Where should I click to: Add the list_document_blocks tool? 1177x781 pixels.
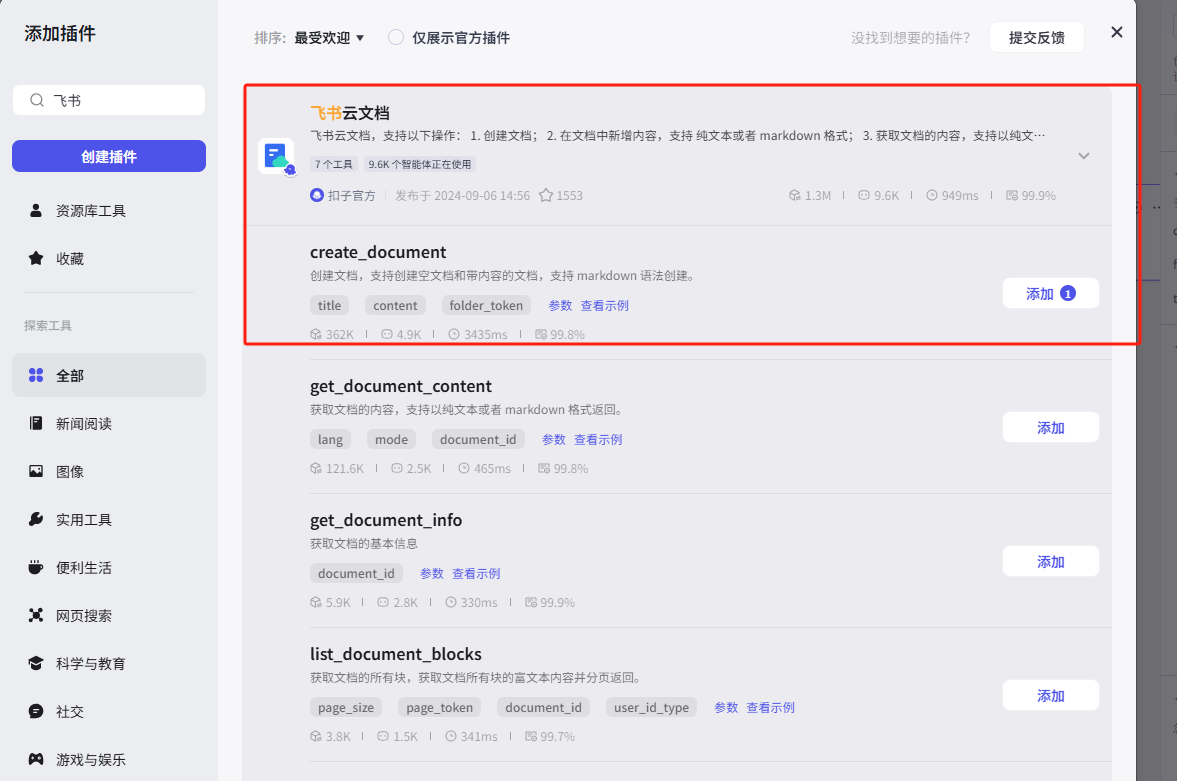click(1051, 695)
